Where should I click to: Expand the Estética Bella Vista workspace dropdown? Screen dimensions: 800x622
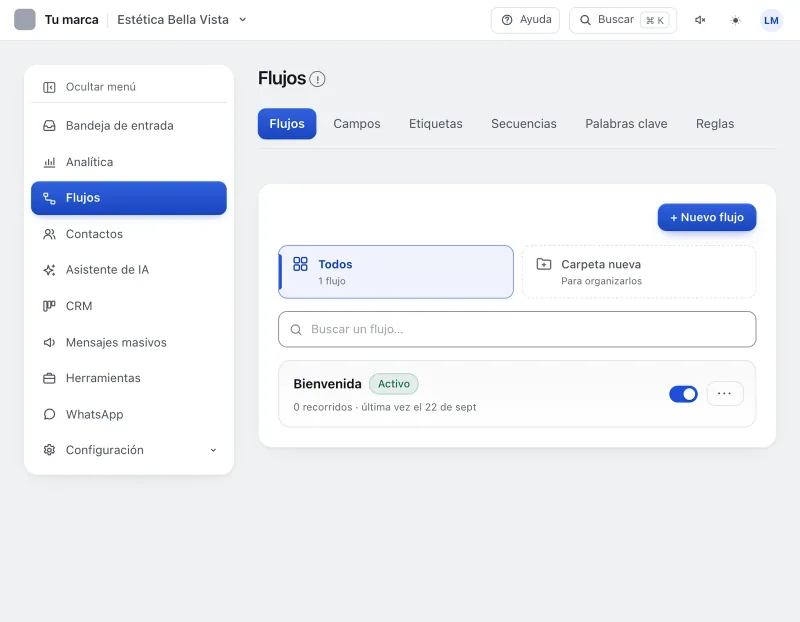point(243,20)
